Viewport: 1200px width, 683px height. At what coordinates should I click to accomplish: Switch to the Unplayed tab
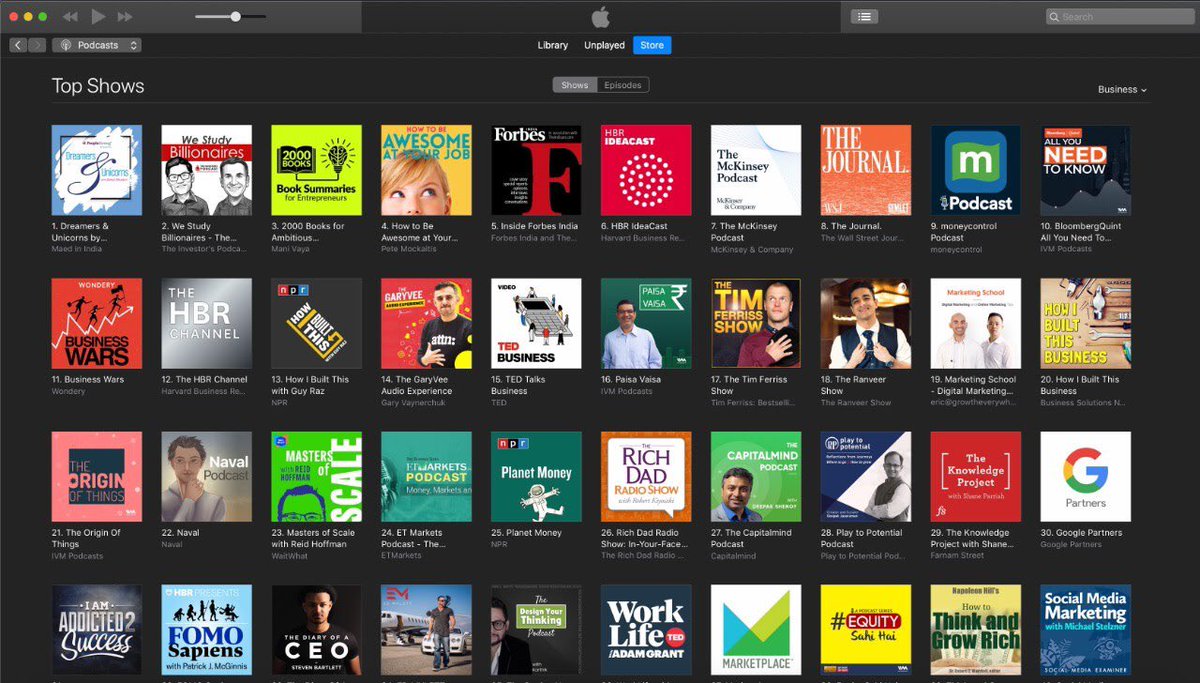[604, 45]
